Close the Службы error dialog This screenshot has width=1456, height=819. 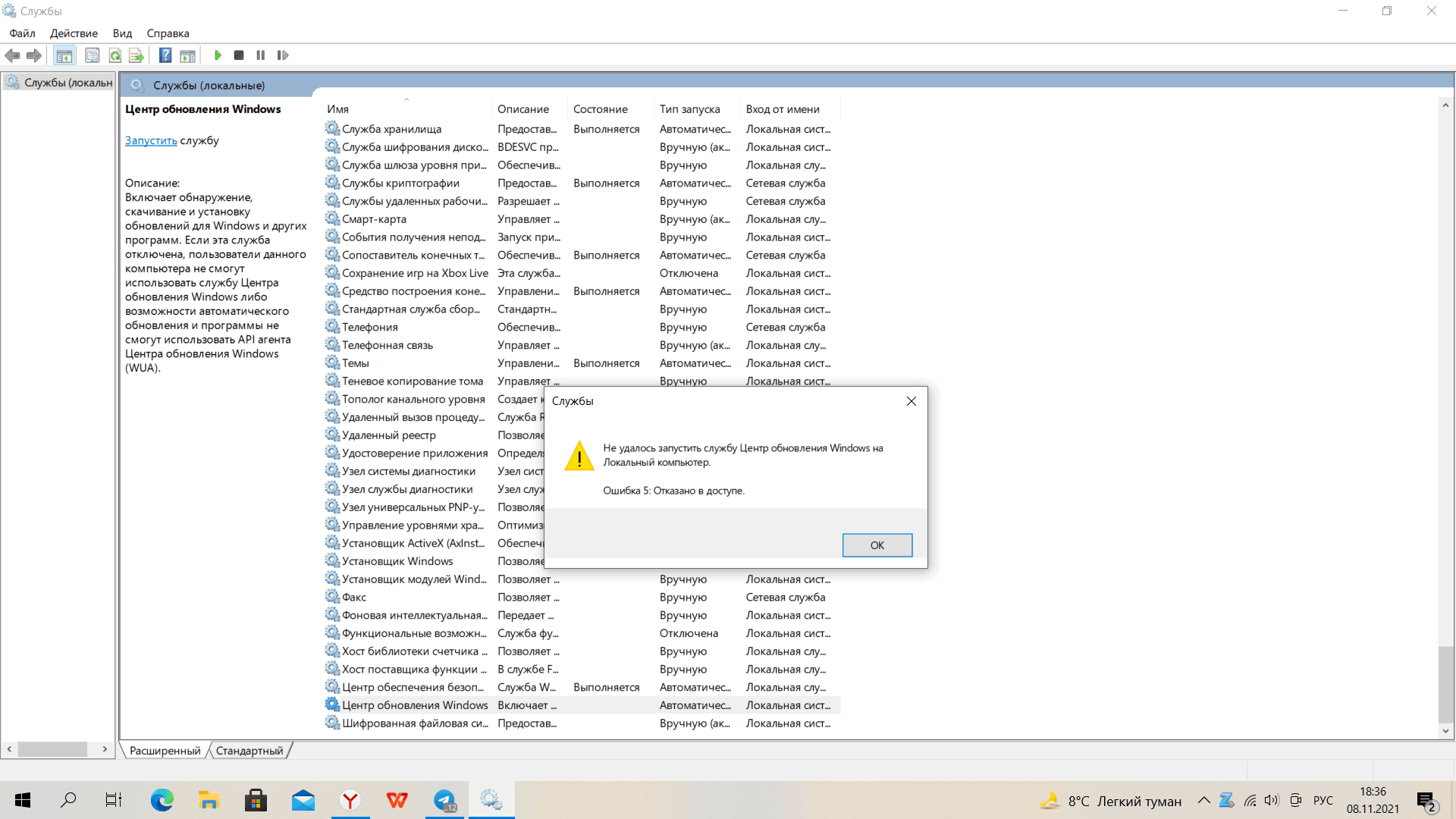[x=912, y=401]
